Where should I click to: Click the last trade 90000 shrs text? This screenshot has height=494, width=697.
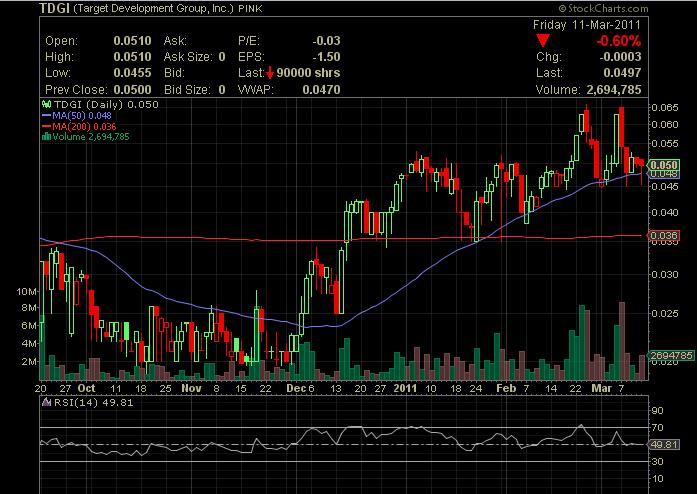pyautogui.click(x=308, y=73)
